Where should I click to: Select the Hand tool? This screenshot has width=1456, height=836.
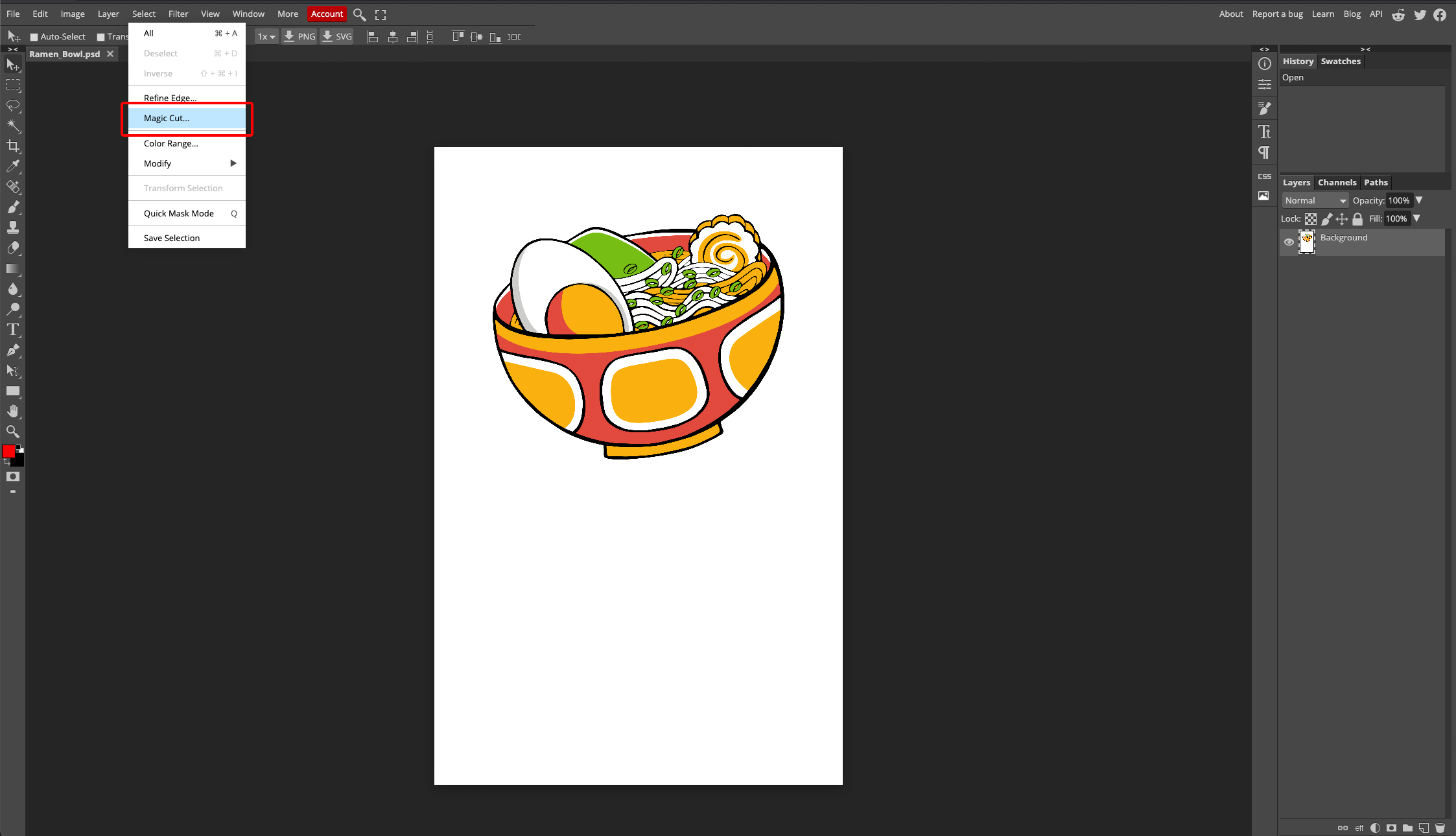(13, 412)
